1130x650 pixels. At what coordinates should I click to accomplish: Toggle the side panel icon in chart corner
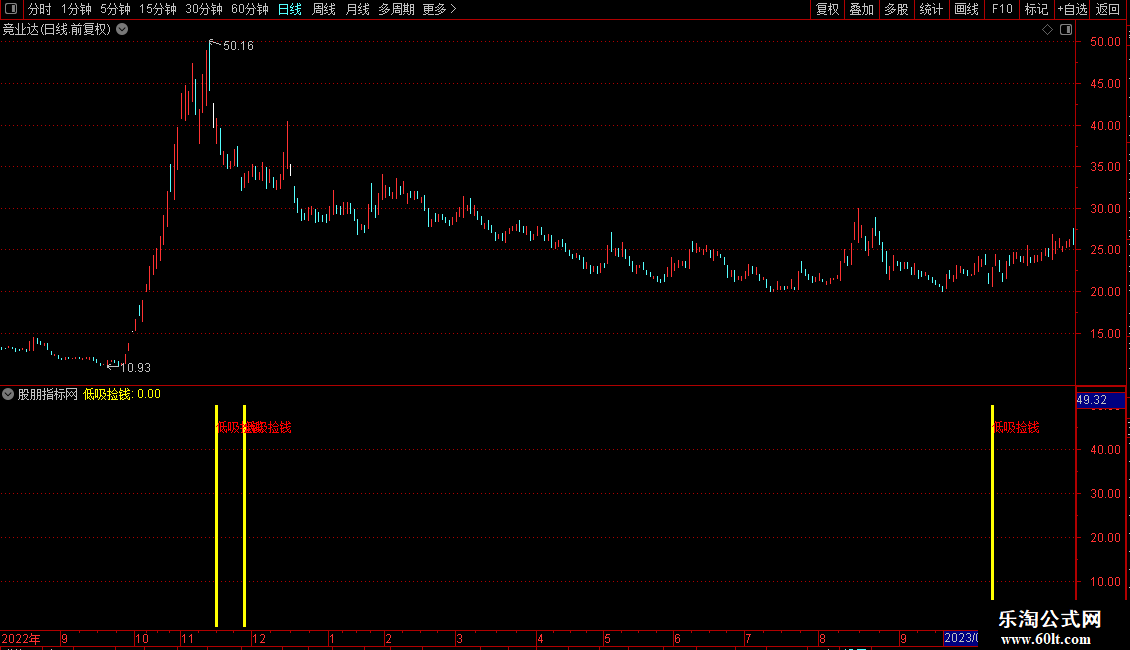(x=1066, y=30)
